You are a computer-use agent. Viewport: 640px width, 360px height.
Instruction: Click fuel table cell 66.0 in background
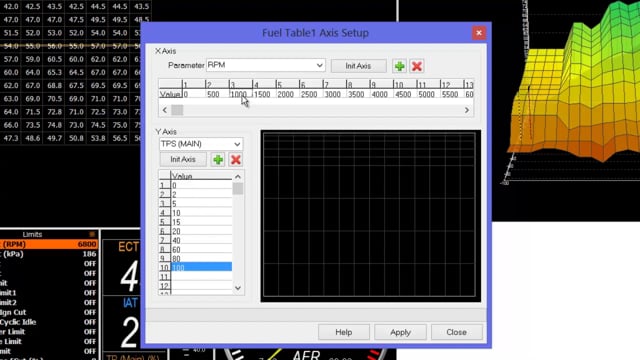coord(11,125)
